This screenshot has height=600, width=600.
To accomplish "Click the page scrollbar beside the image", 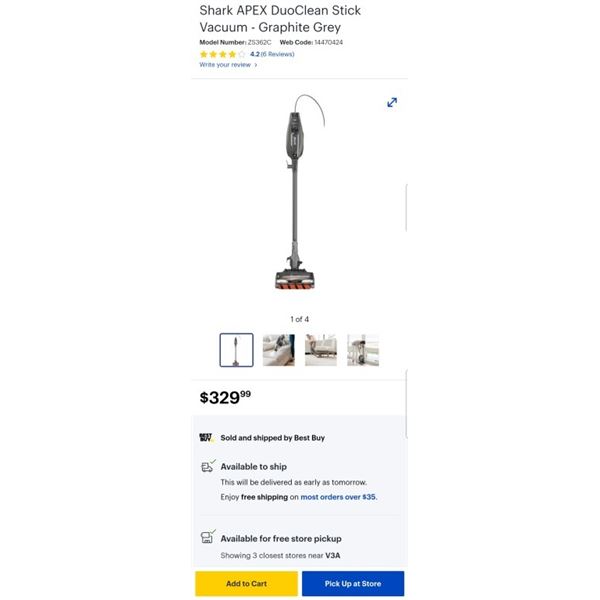I will click(x=406, y=208).
